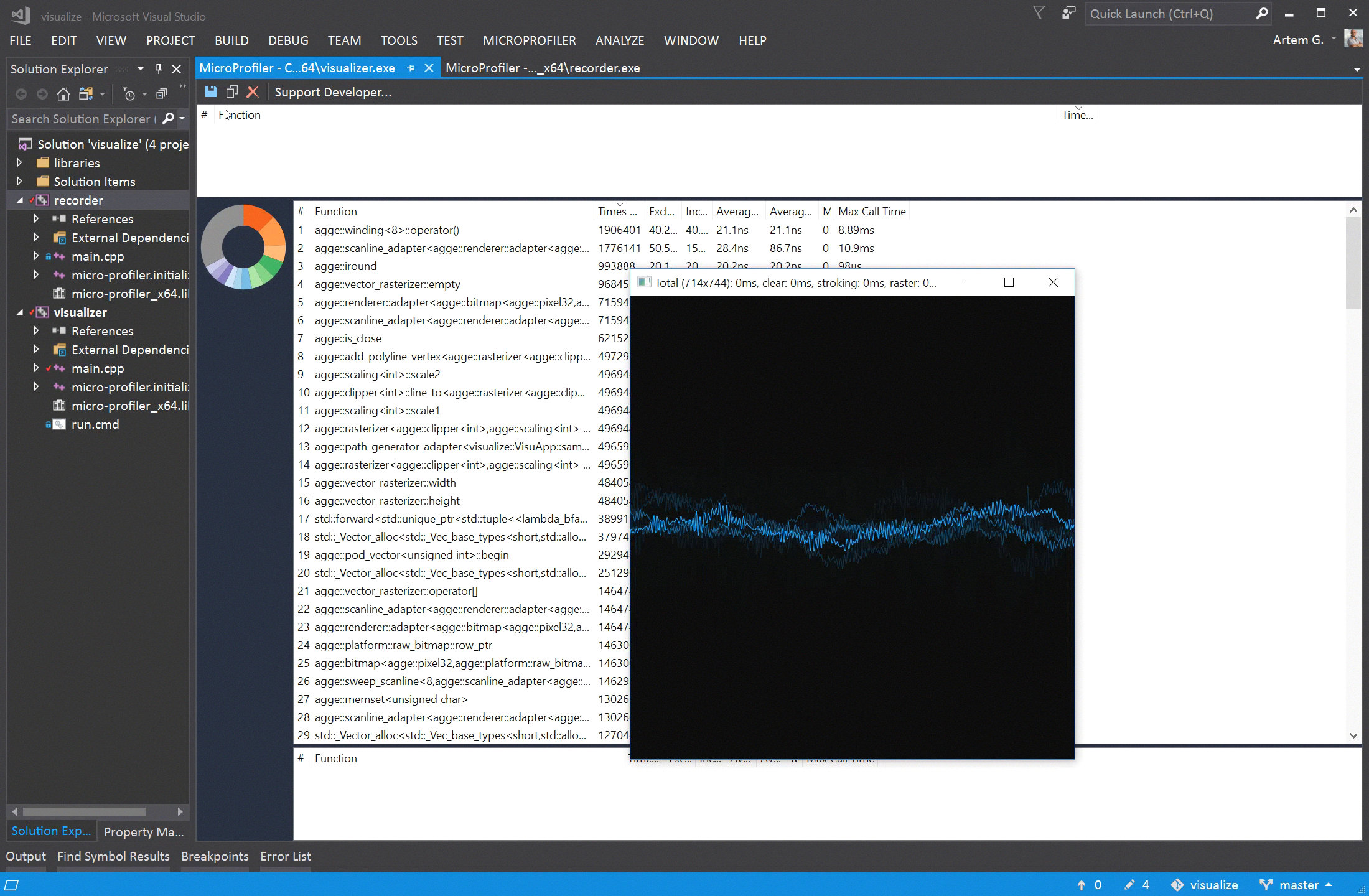The image size is (1369, 896).
Task: Select run.cmd in Solution Explorer
Action: click(x=95, y=424)
